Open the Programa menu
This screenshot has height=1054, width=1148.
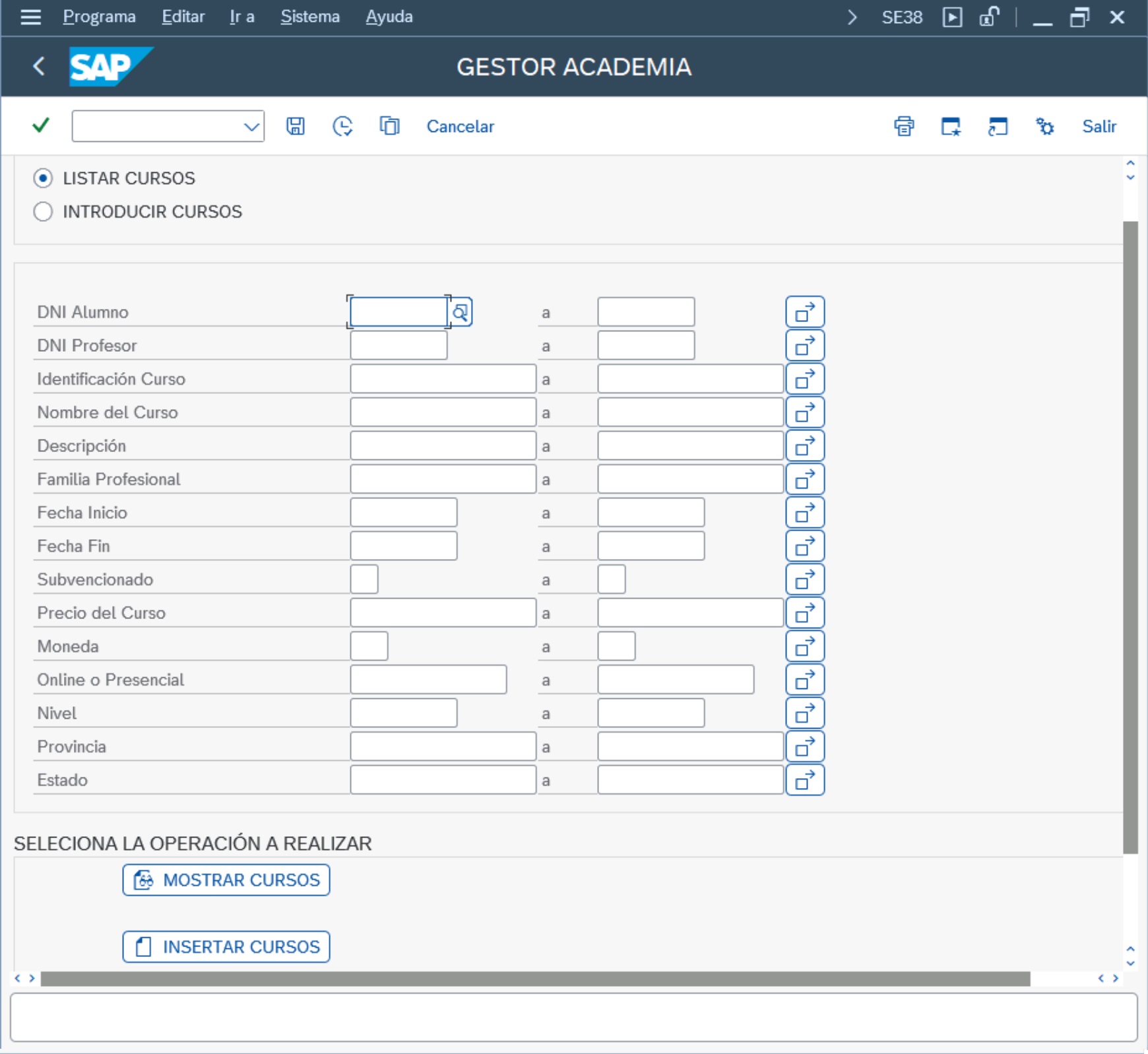coord(99,16)
